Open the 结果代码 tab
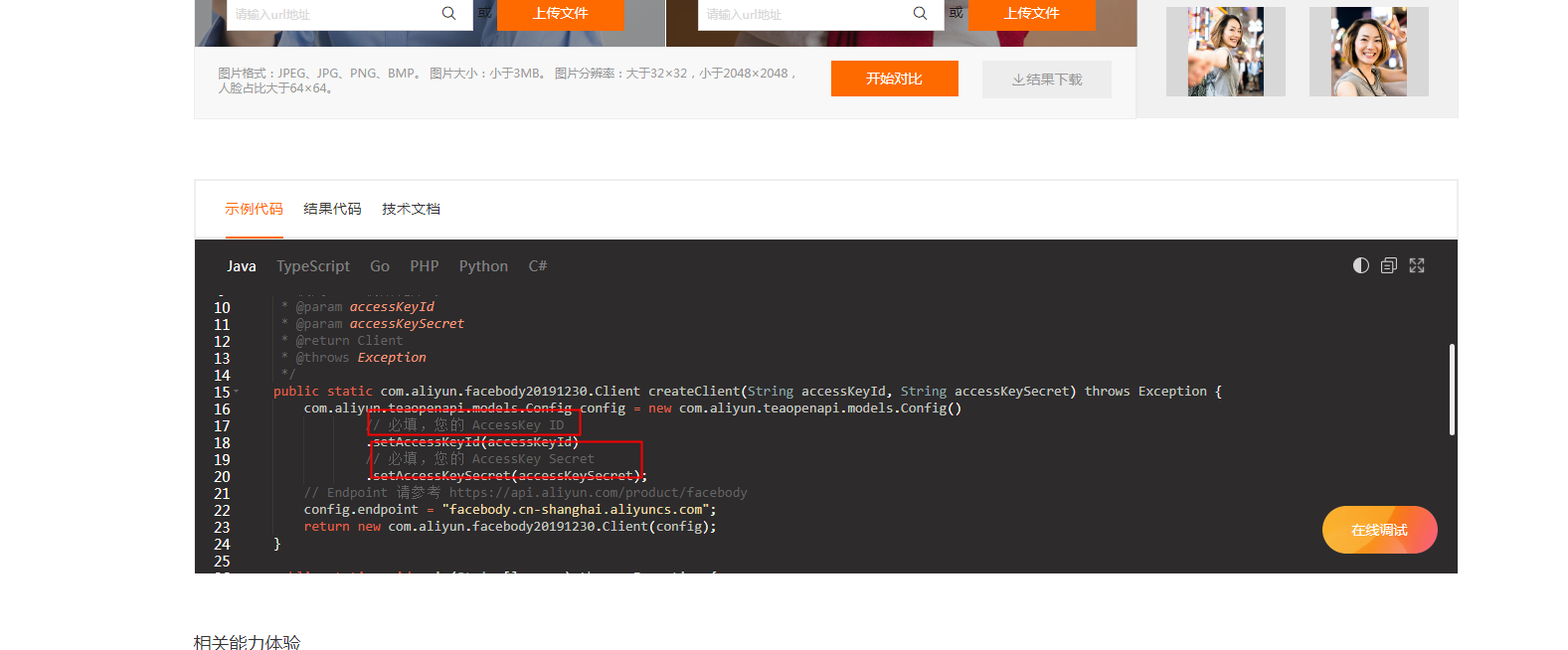The width and height of the screenshot is (1568, 650). pos(332,209)
